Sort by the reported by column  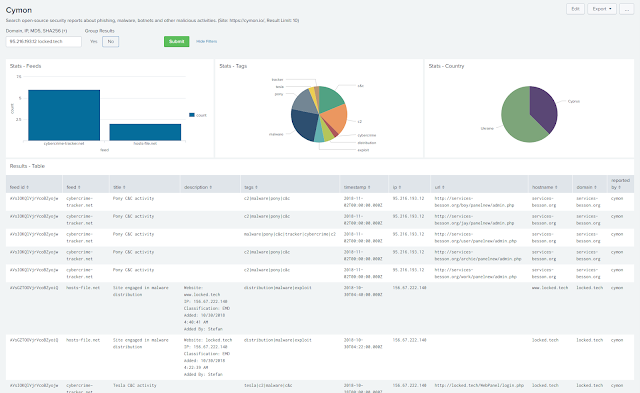(x=620, y=184)
